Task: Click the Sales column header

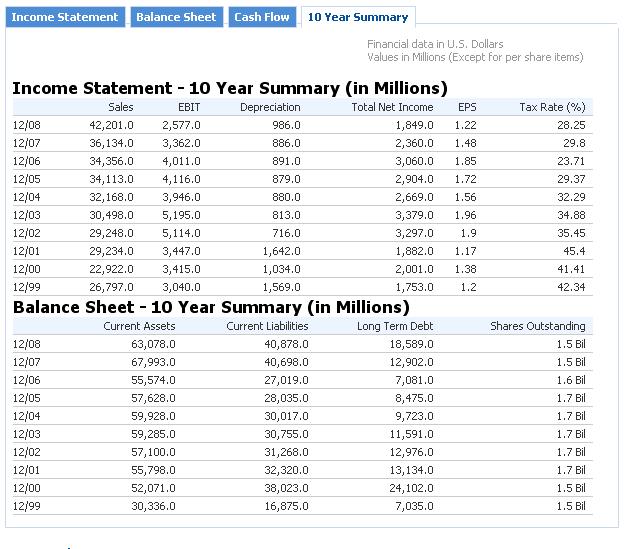Action: pyautogui.click(x=121, y=107)
